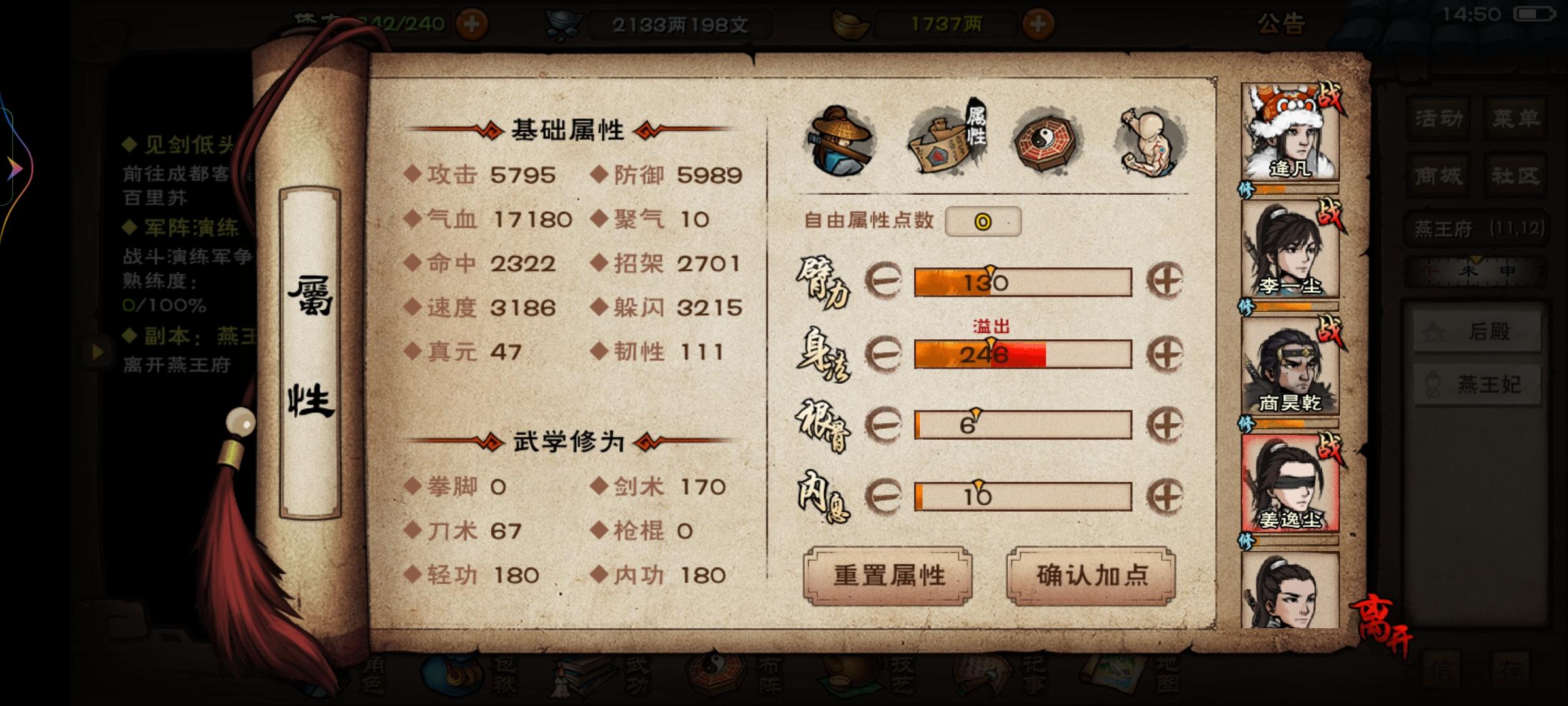Click the 自由属性点数 value field
This screenshot has height=706, width=1568.
pyautogui.click(x=983, y=222)
